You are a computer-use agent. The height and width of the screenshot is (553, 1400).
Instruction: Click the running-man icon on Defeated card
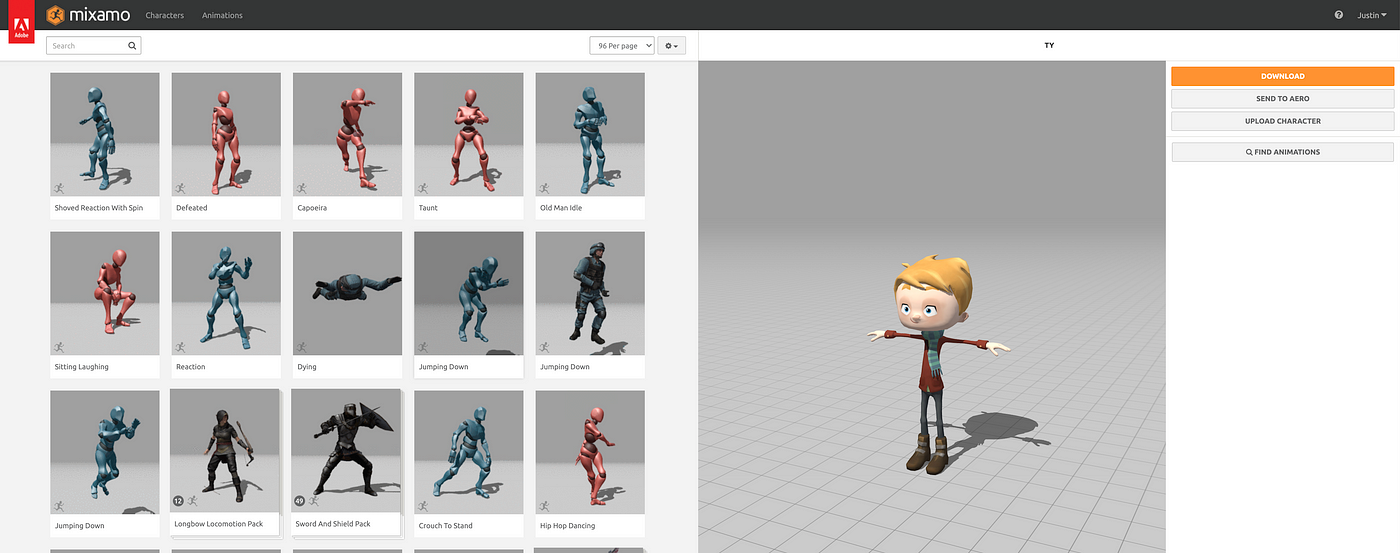click(x=180, y=188)
